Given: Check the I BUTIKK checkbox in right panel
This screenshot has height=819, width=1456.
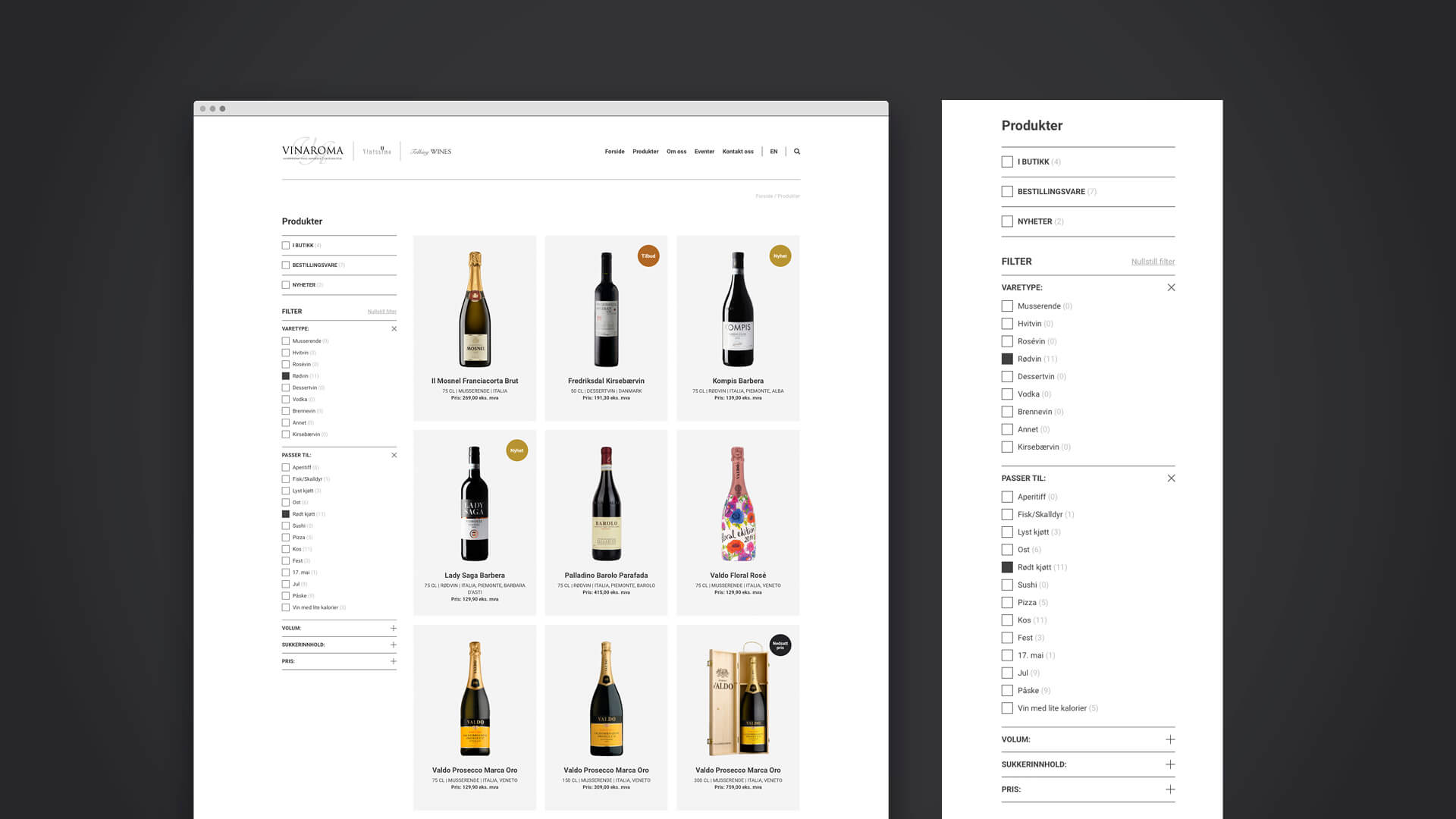Looking at the screenshot, I should click(1007, 162).
